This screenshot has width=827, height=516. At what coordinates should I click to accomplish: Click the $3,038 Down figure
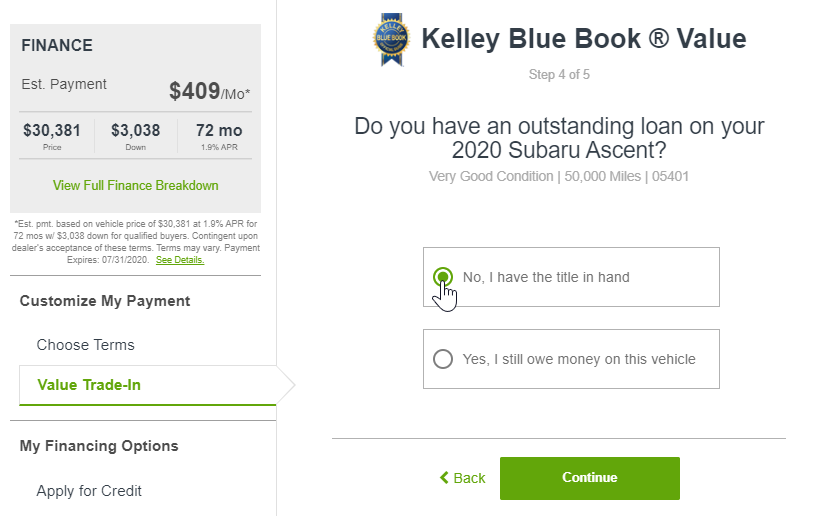(x=136, y=136)
